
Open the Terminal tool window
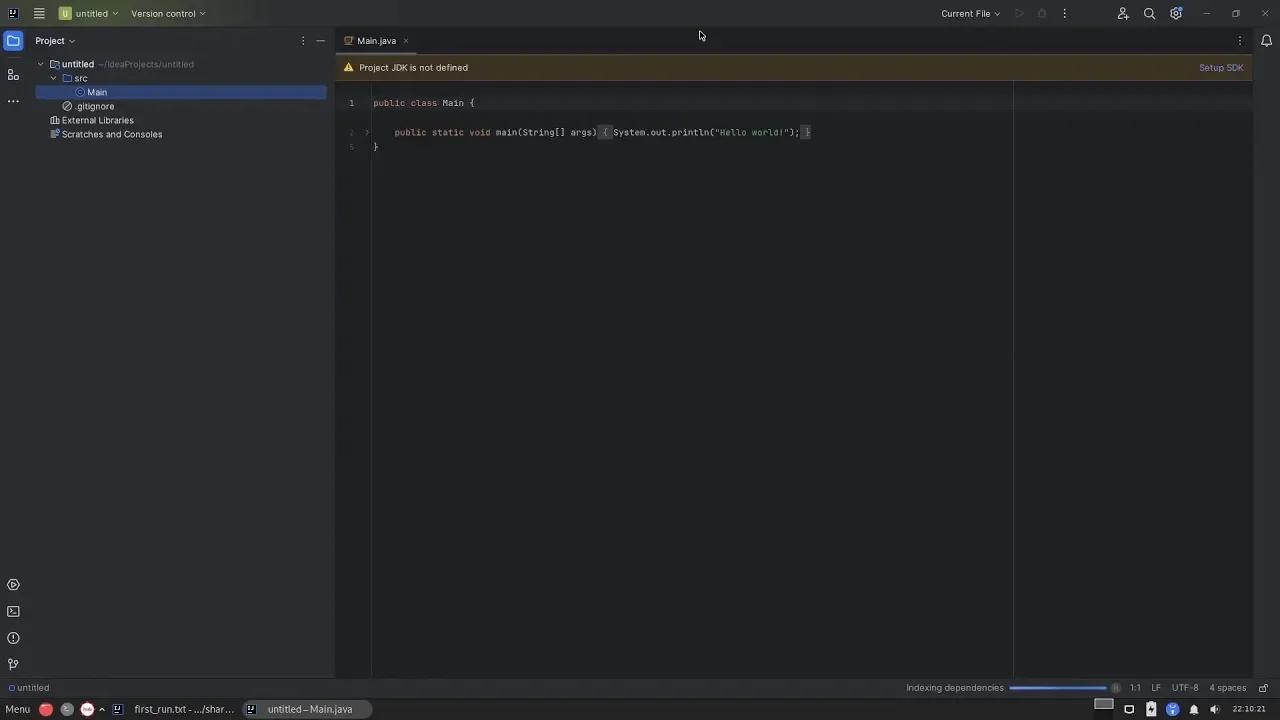tap(13, 611)
